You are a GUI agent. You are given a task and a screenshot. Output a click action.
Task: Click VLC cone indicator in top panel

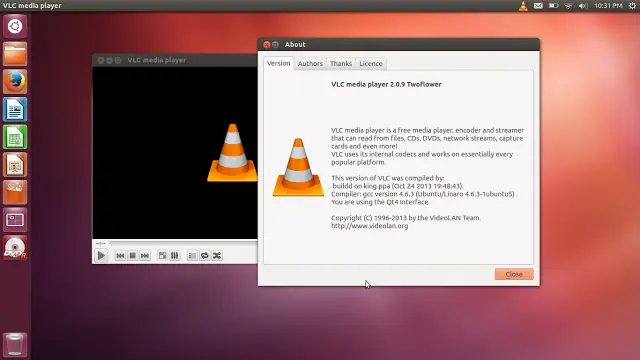coord(523,6)
